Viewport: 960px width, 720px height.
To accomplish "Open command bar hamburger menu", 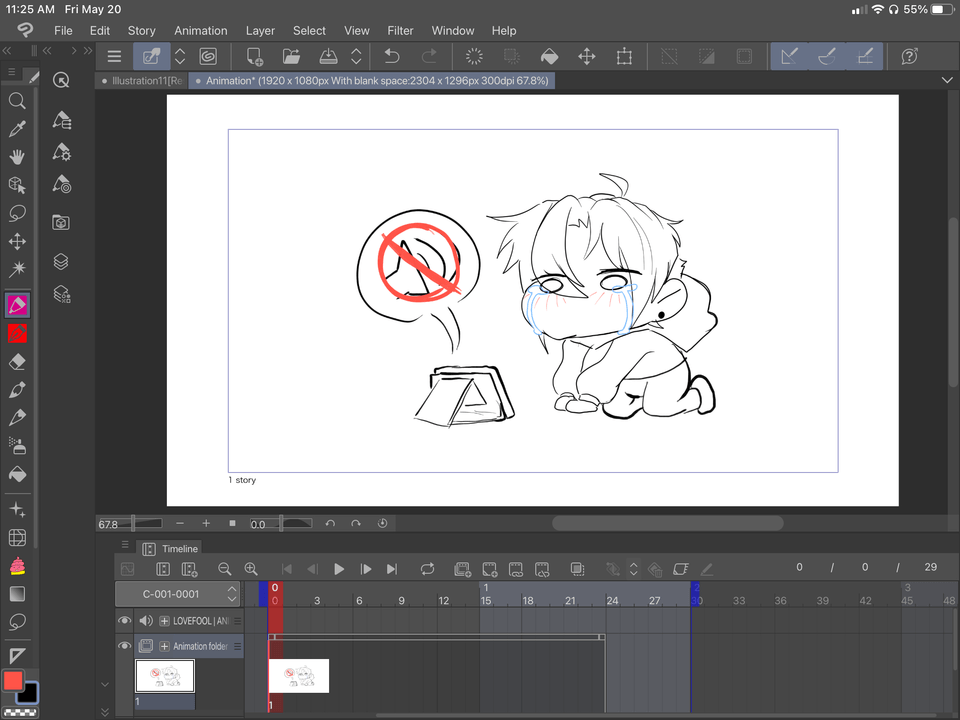I will click(x=114, y=57).
